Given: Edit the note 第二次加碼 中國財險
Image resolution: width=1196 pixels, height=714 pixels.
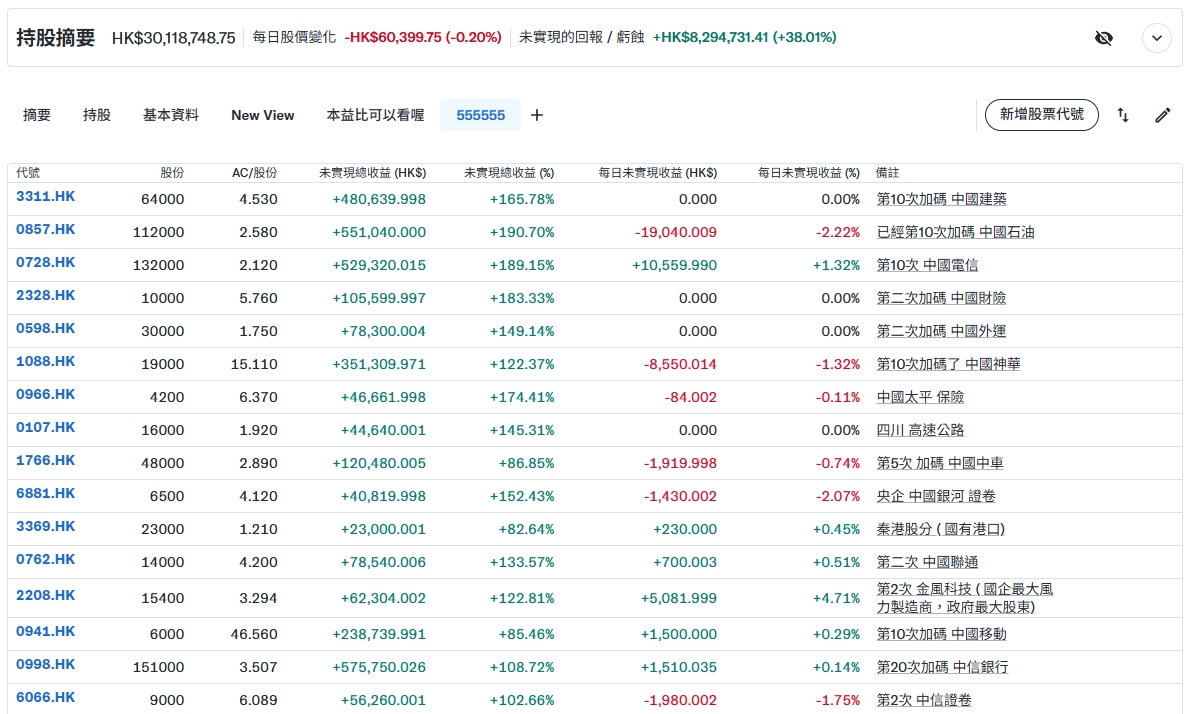Looking at the screenshot, I should pyautogui.click(x=941, y=298).
